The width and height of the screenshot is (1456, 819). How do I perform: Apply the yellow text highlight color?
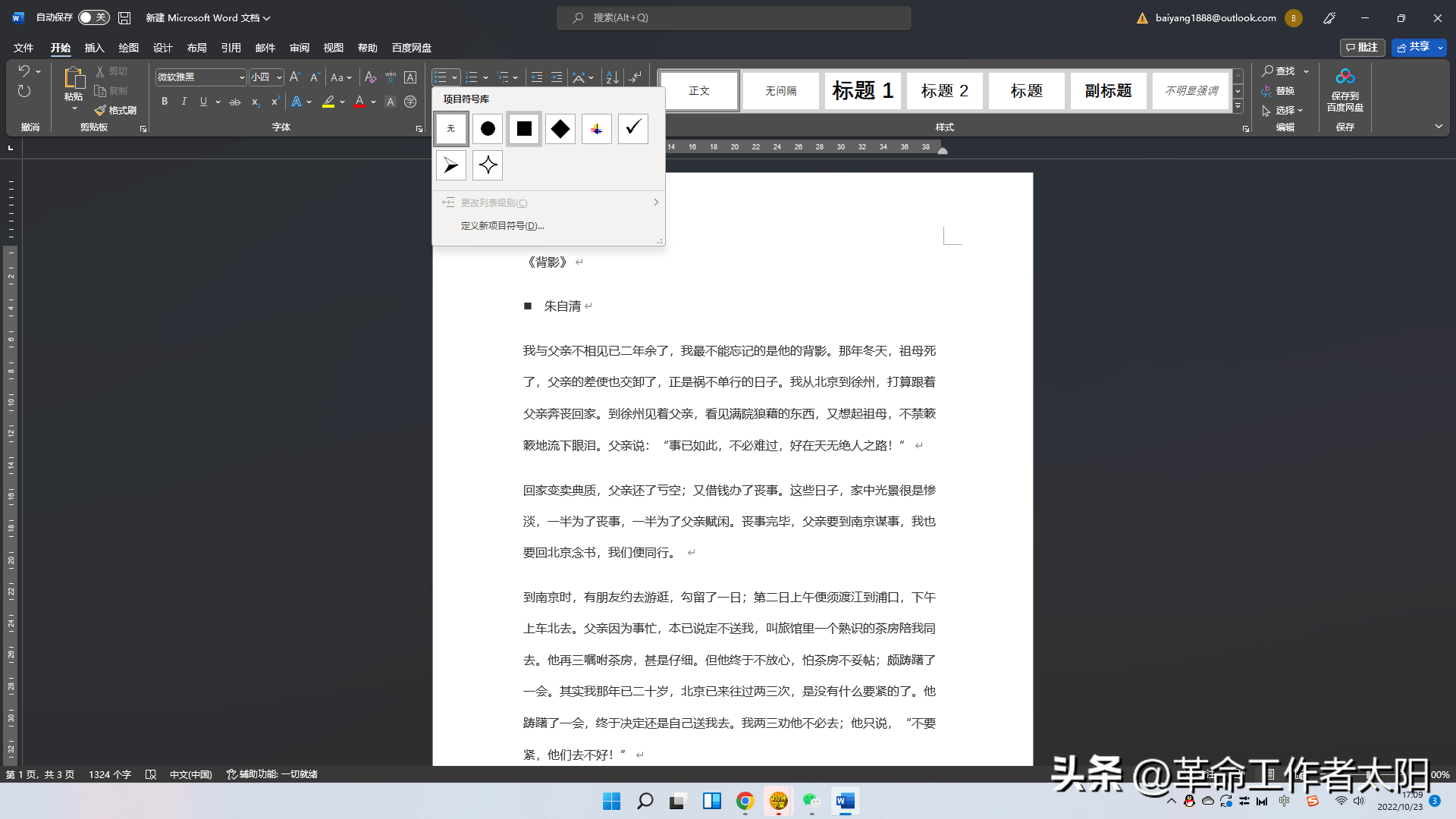pyautogui.click(x=328, y=102)
